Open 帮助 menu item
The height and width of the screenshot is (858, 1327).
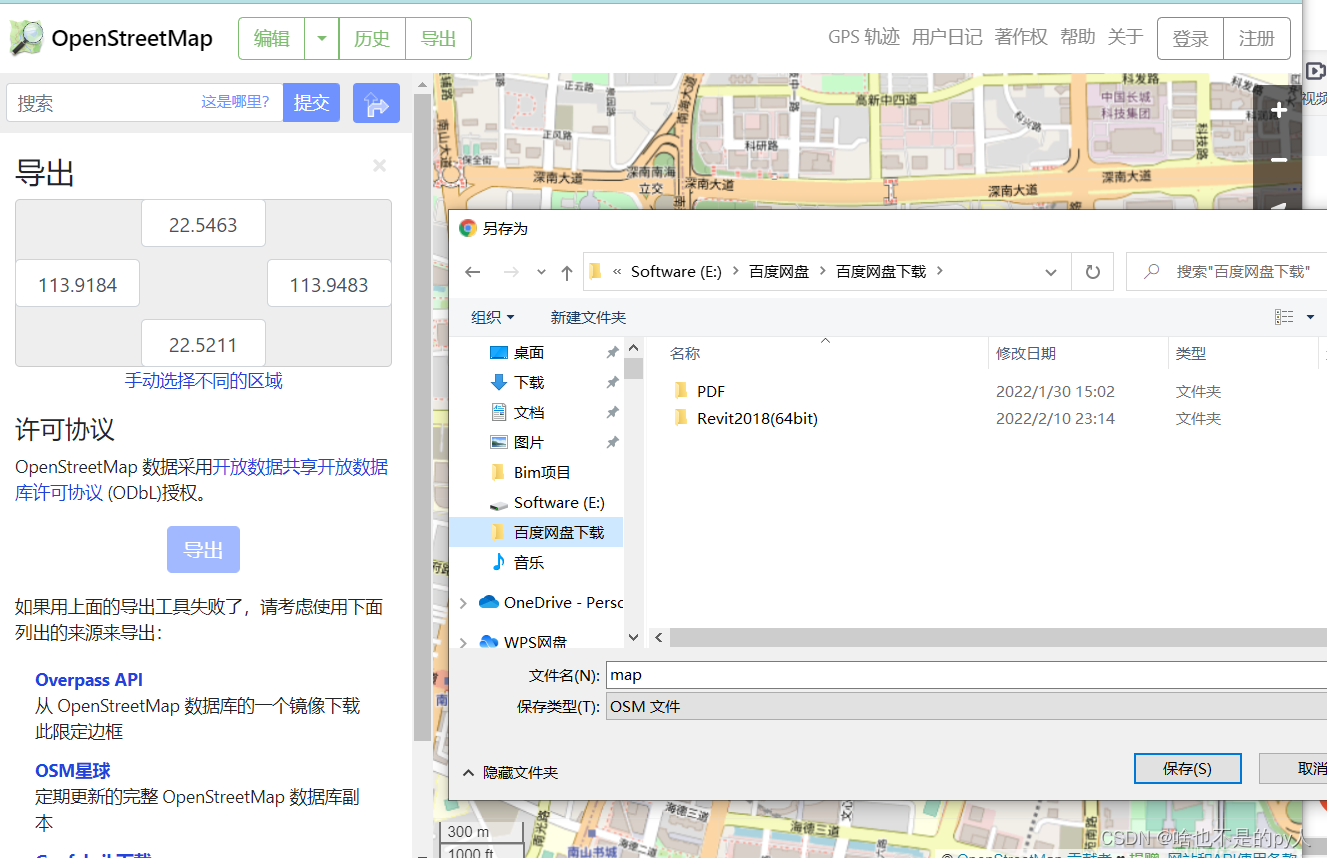pyautogui.click(x=1078, y=37)
